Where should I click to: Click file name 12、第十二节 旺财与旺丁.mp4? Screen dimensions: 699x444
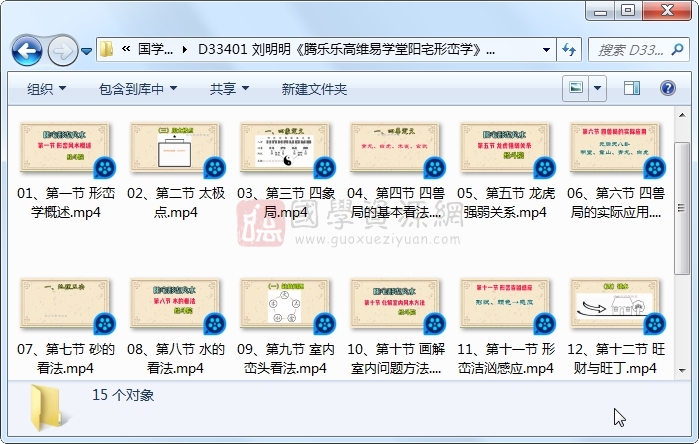point(616,358)
